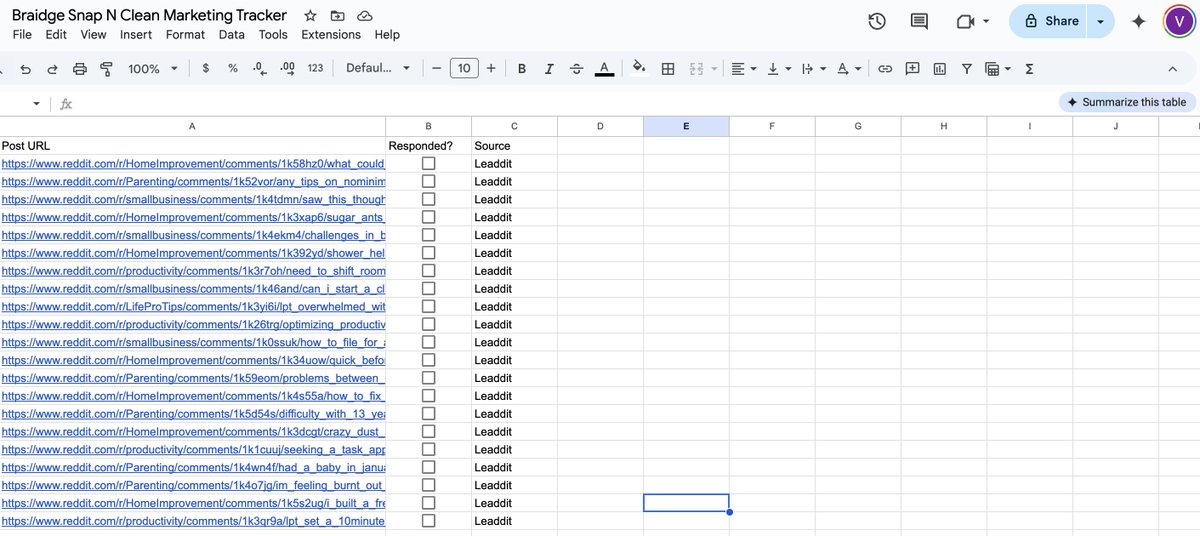
Task: Open the LifeProTips lpt_overwhelmed link
Action: (x=193, y=306)
